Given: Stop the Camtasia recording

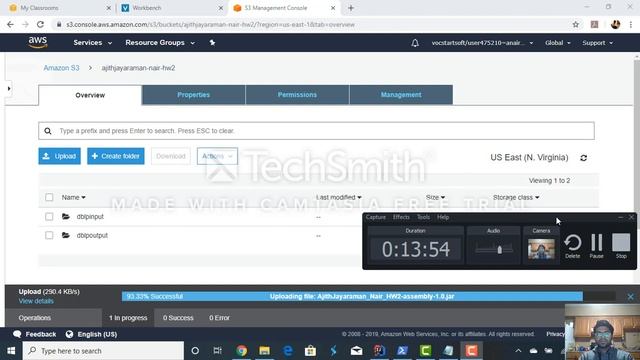Looking at the screenshot, I should [x=621, y=246].
